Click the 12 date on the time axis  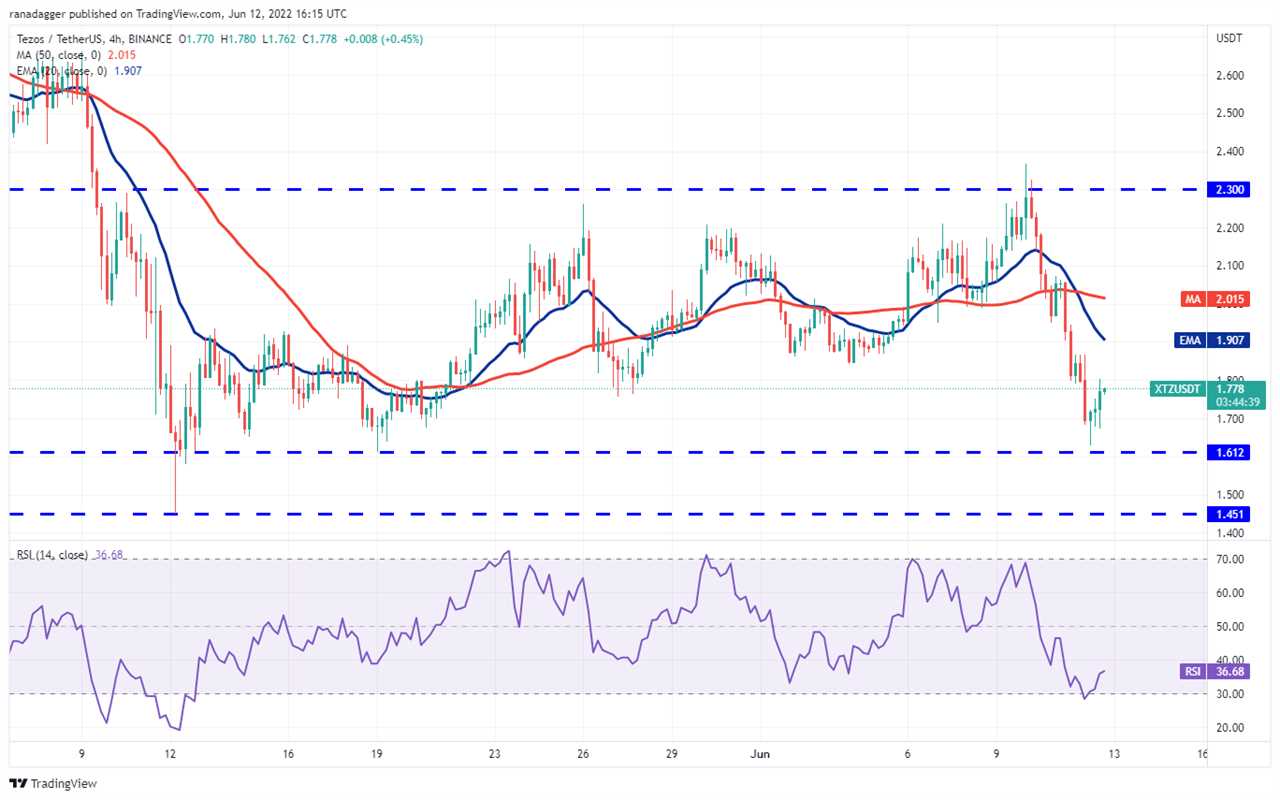click(170, 755)
